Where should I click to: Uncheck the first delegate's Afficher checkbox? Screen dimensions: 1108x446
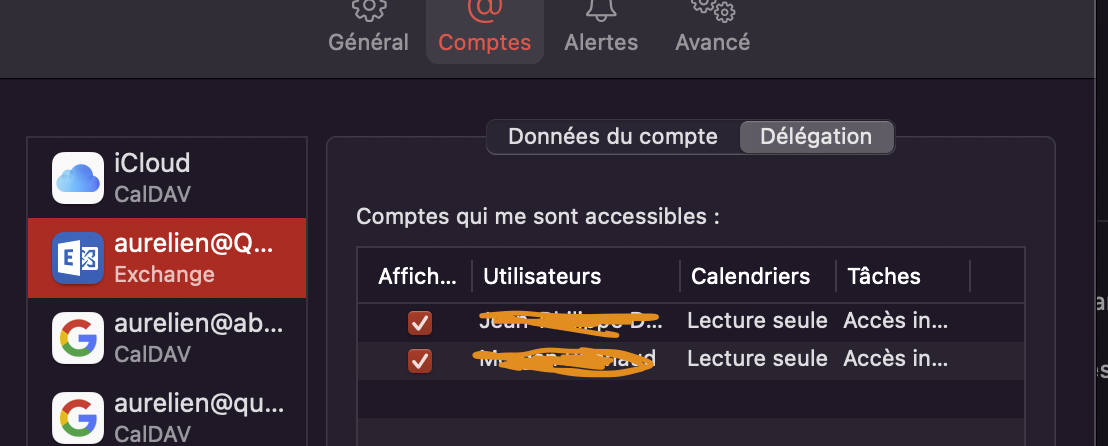click(420, 323)
